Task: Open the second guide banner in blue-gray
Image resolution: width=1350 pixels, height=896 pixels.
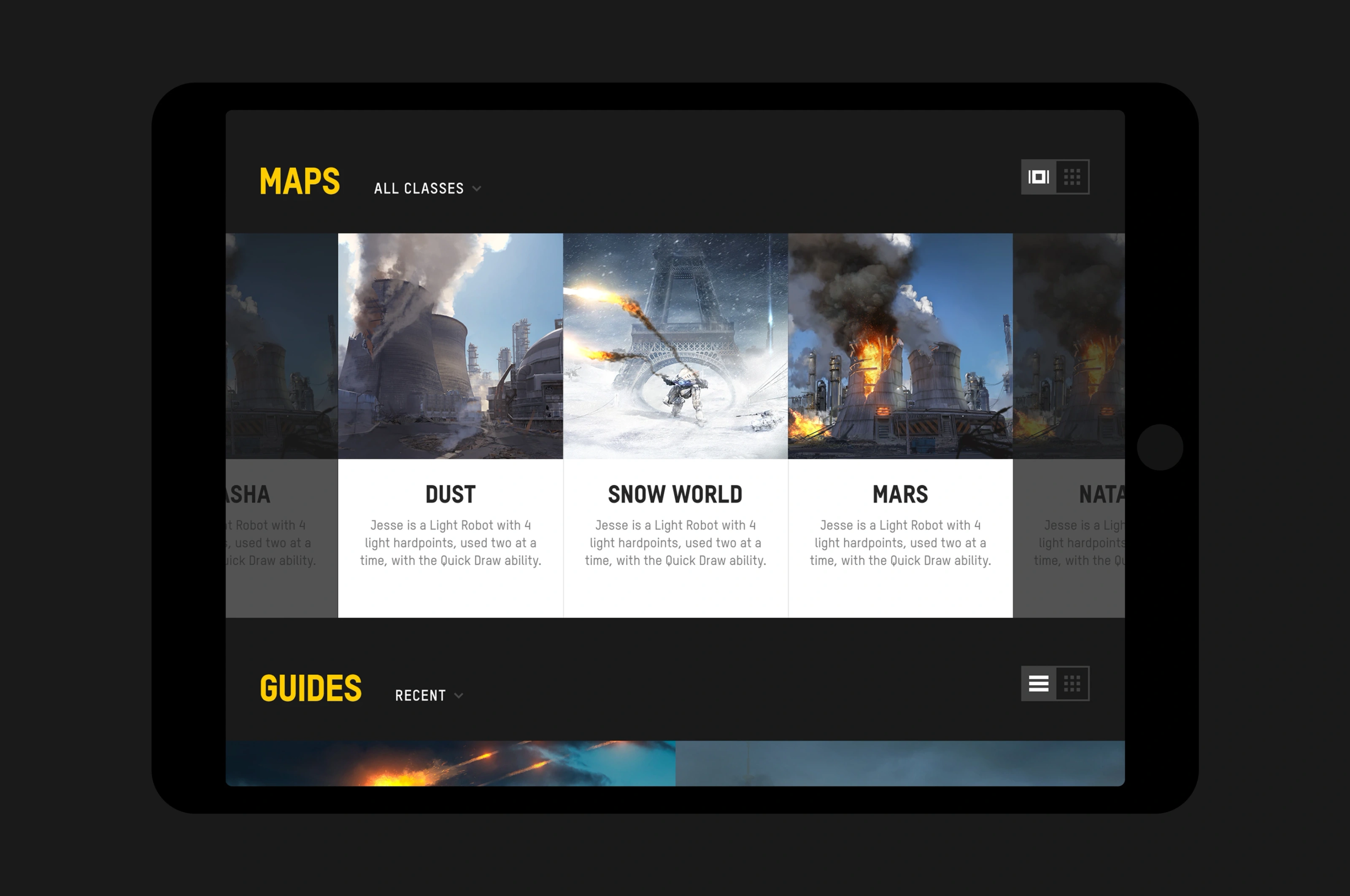Action: point(900,764)
